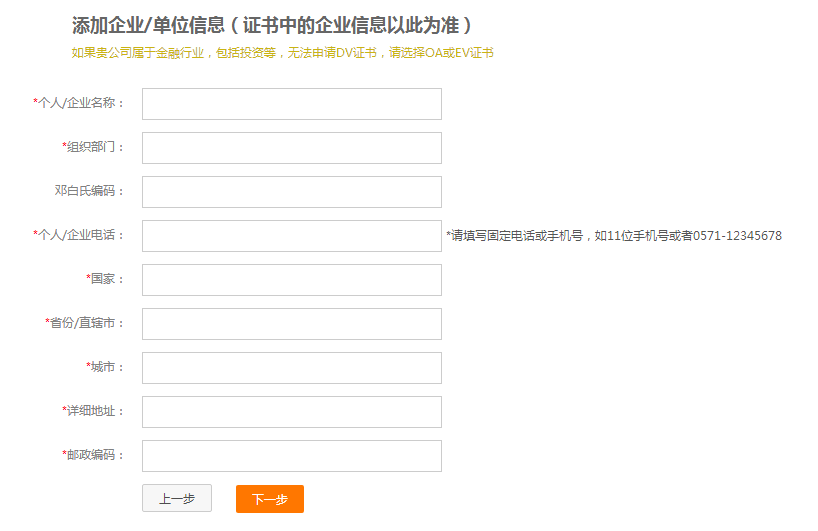Click the phone format hint with 0571-12345678
This screenshot has width=818, height=531.
click(x=615, y=236)
